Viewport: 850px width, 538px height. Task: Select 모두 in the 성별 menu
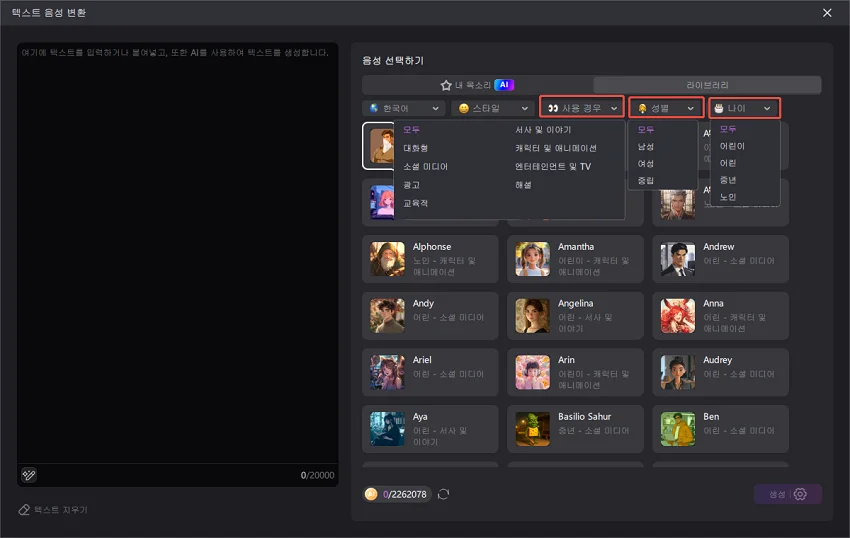(646, 130)
